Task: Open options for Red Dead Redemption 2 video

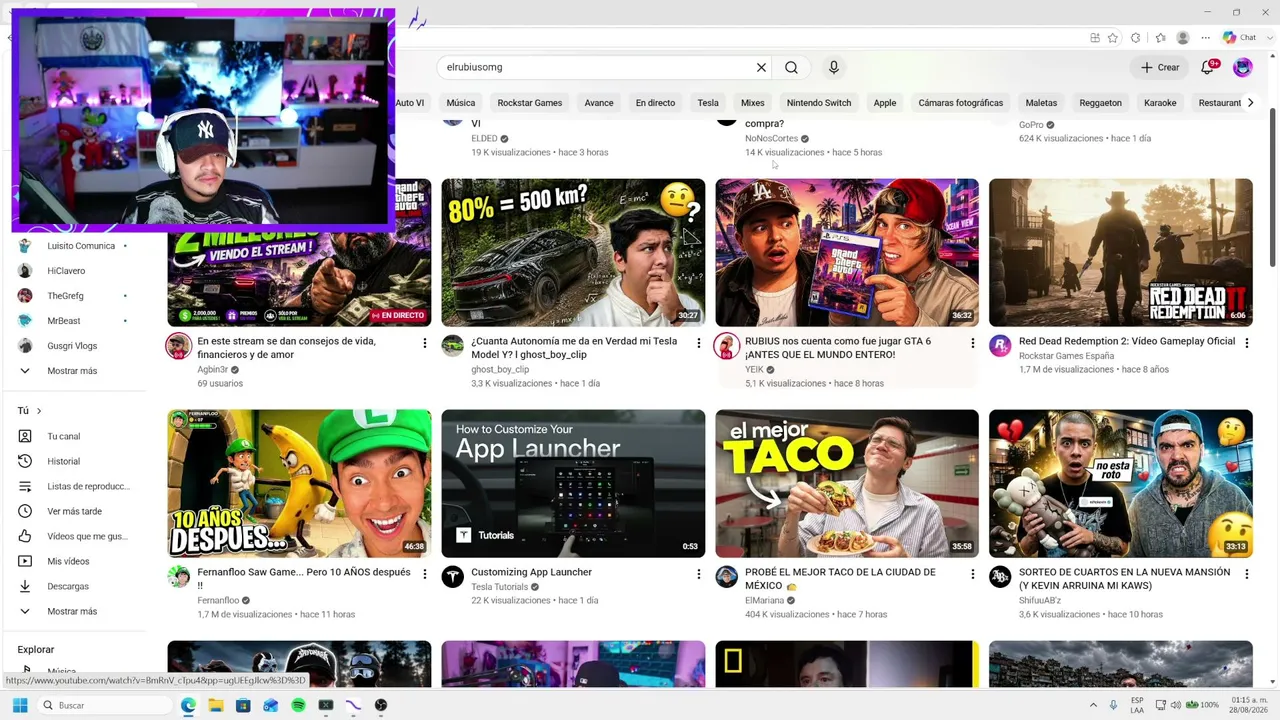Action: tap(1247, 343)
